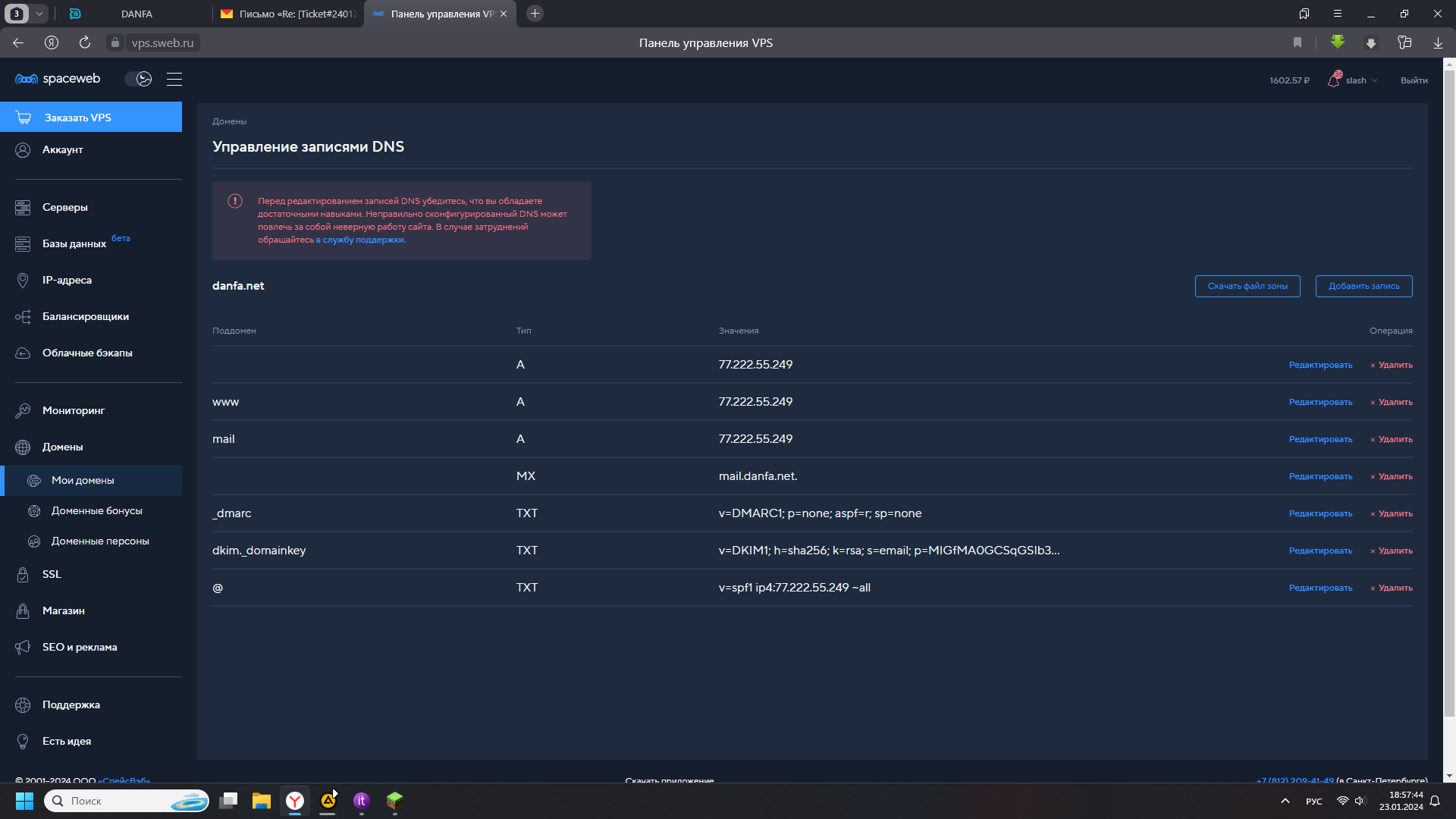Open notifications bell icon
The image size is (1456, 819).
coord(1335,80)
